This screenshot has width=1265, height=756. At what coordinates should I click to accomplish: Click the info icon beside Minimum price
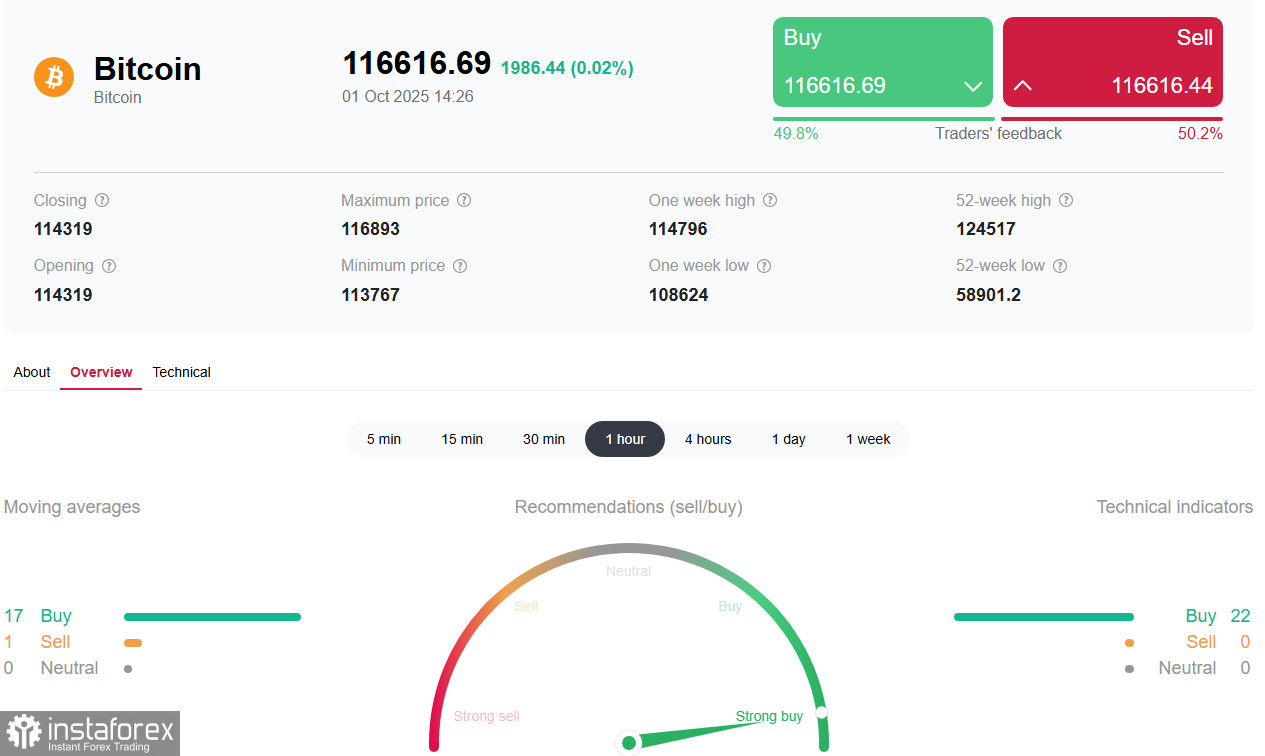(460, 266)
